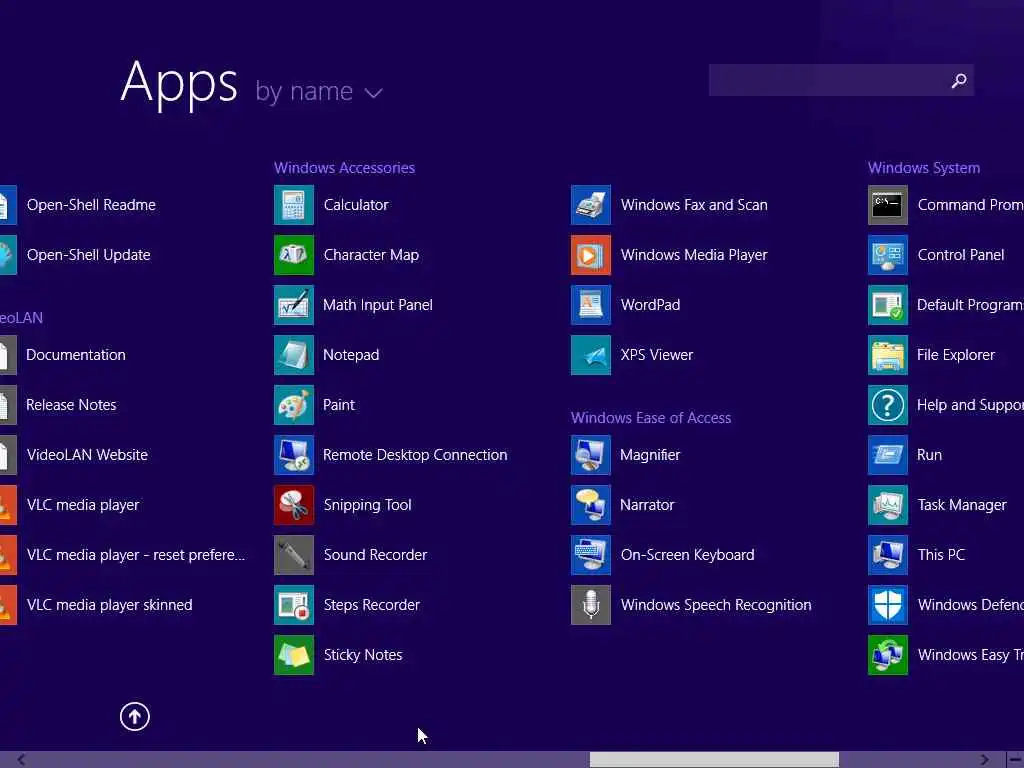Open the Default Programs icon
The height and width of the screenshot is (768, 1024).
click(888, 305)
